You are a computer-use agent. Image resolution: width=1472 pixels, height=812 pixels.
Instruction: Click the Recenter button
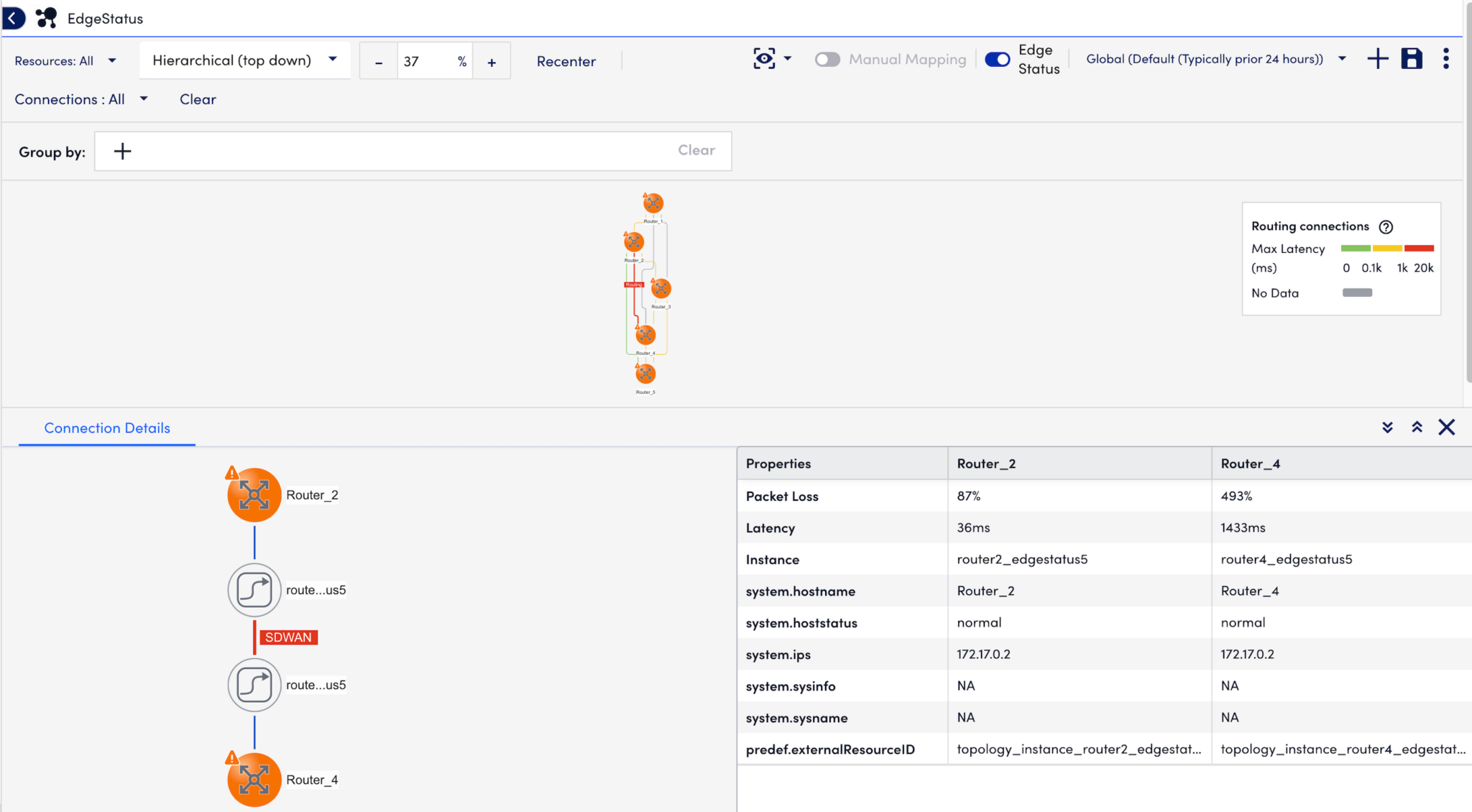click(566, 62)
